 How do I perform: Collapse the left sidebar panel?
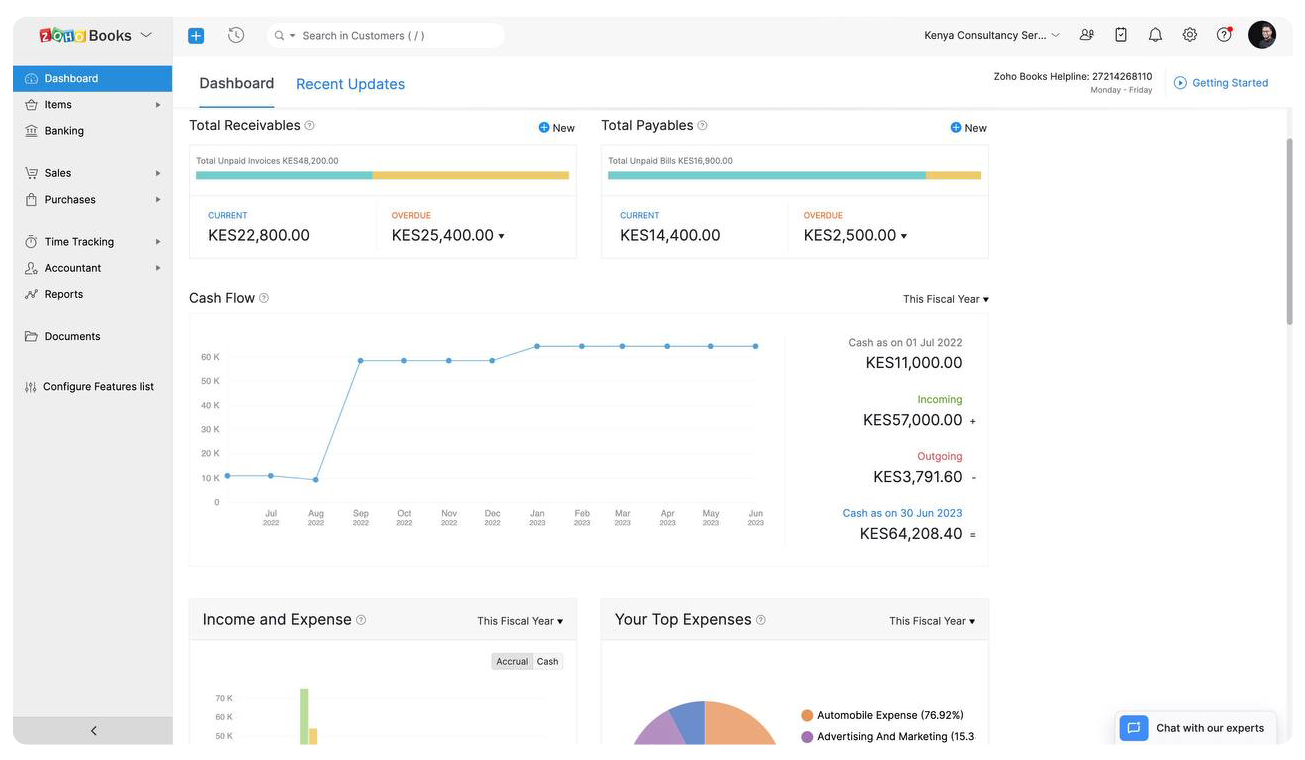[92, 731]
